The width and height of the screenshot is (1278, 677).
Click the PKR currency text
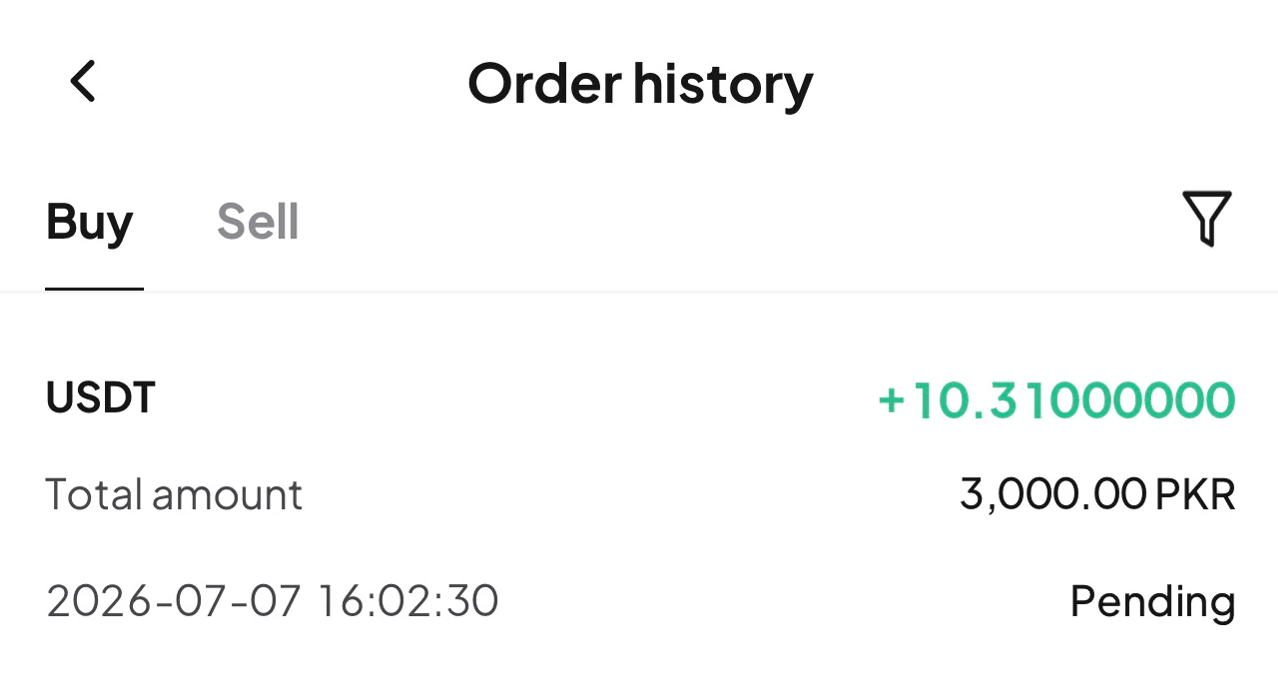[x=1195, y=494]
